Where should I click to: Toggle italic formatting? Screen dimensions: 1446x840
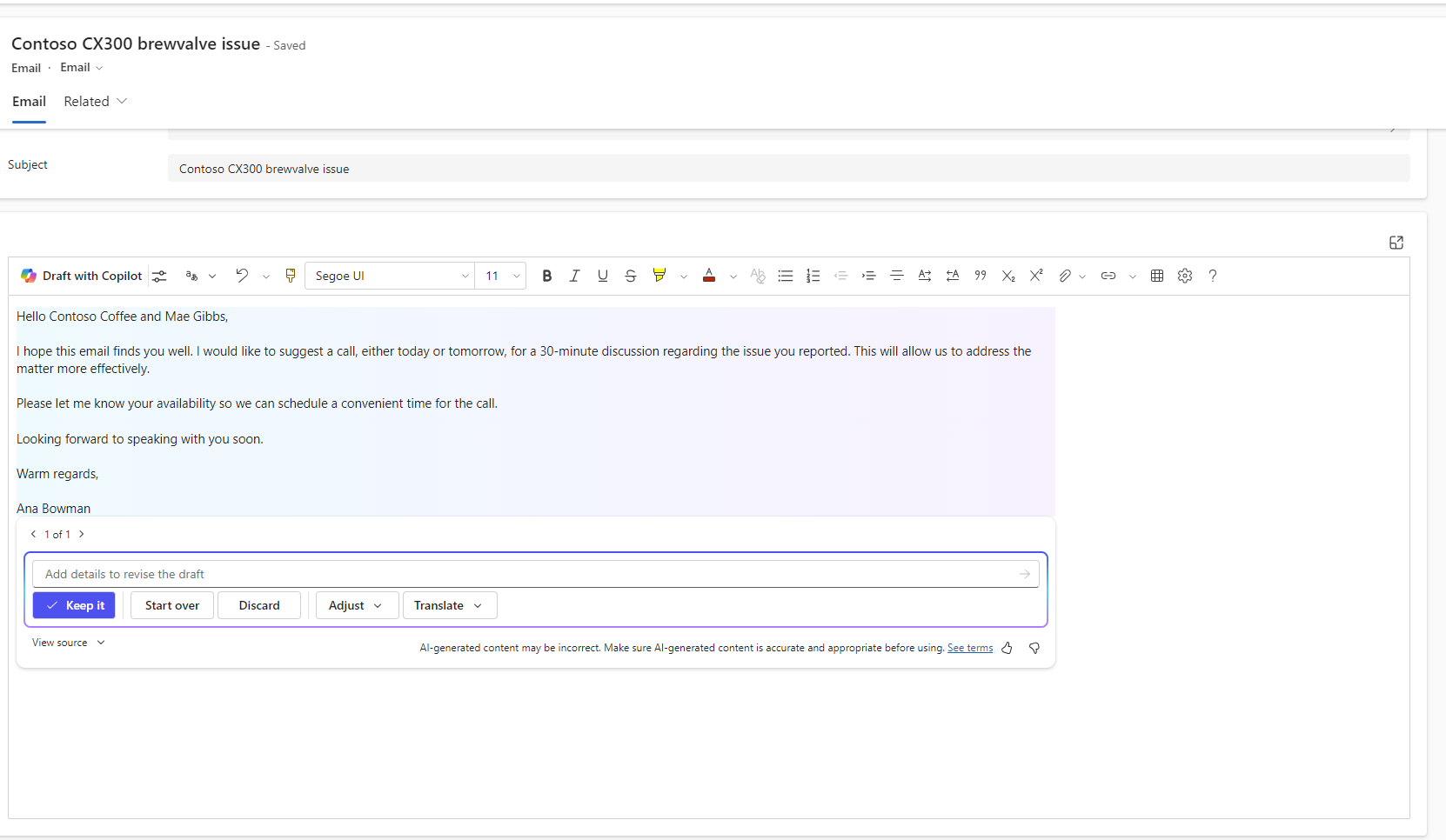[574, 276]
